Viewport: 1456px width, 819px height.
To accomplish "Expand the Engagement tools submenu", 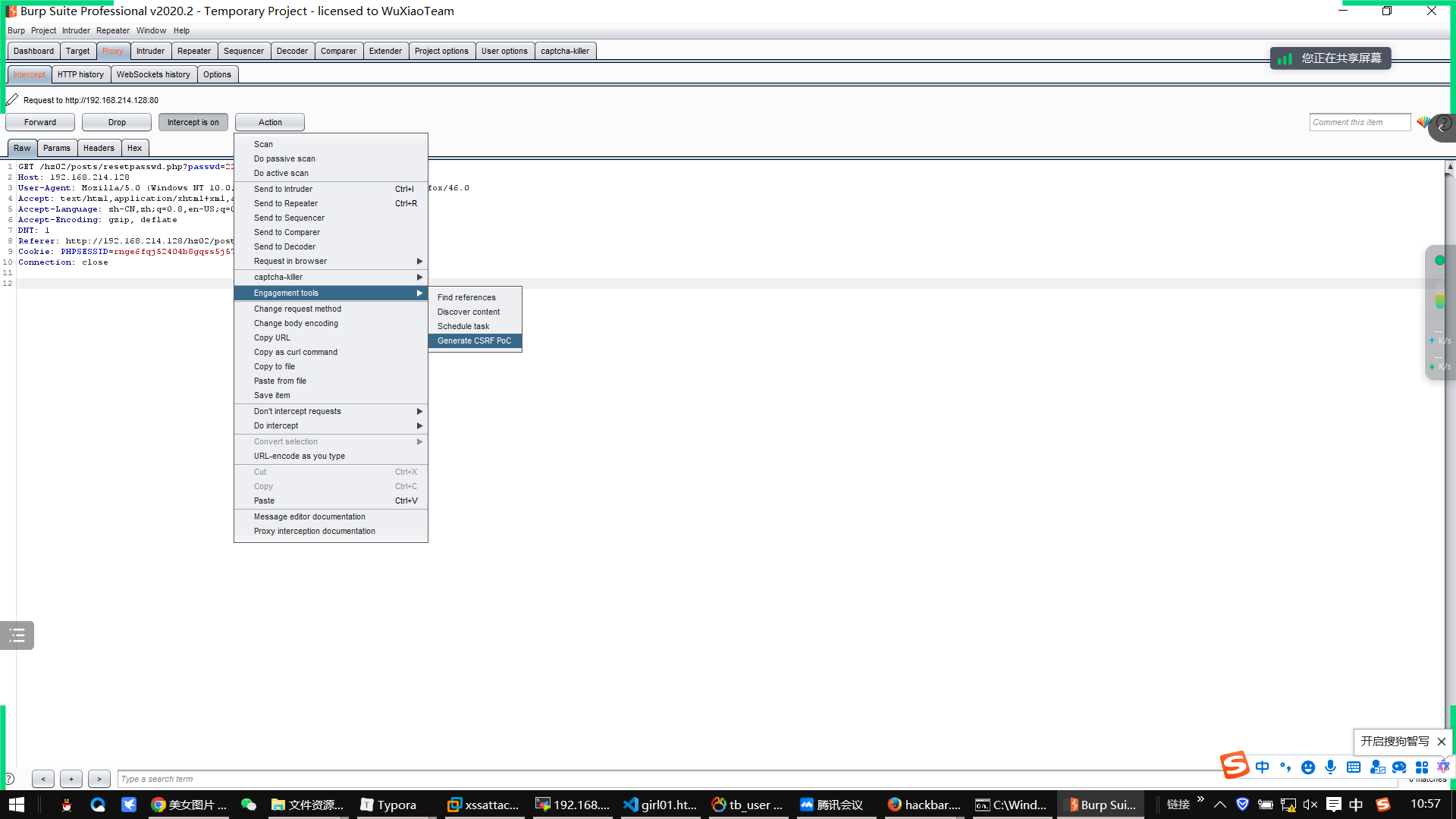I will tap(331, 293).
